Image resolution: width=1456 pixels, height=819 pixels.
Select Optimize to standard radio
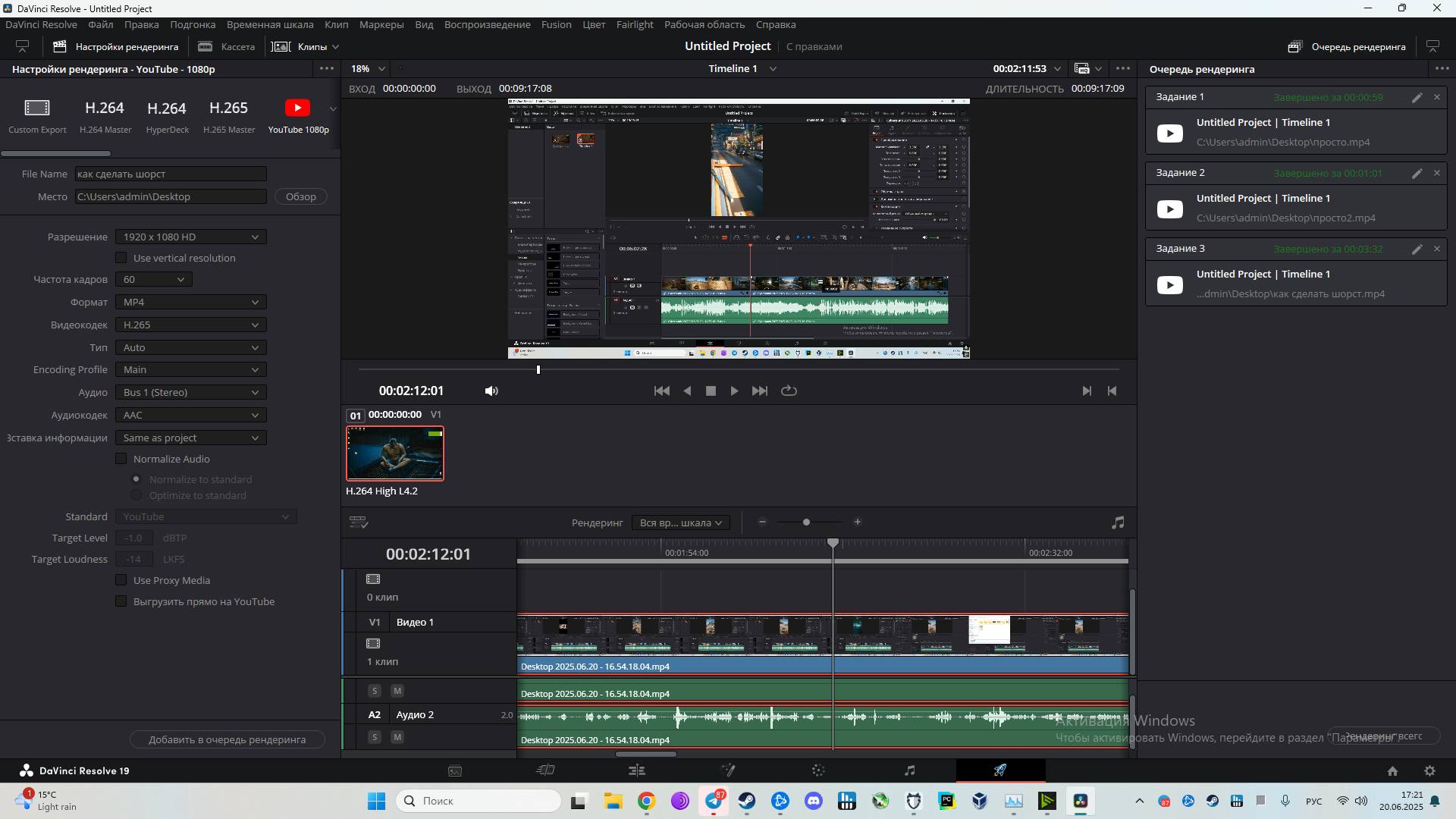click(136, 495)
